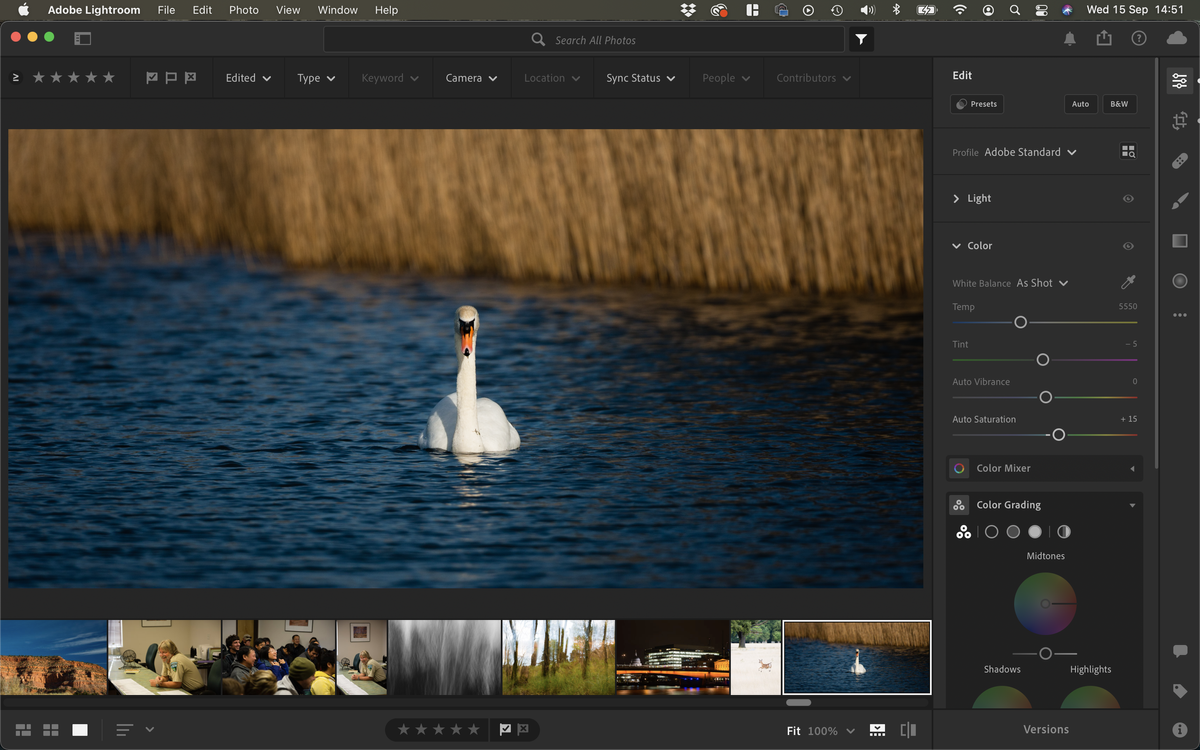Click the Share icon in top bar
The width and height of the screenshot is (1200, 750).
tap(1104, 38)
